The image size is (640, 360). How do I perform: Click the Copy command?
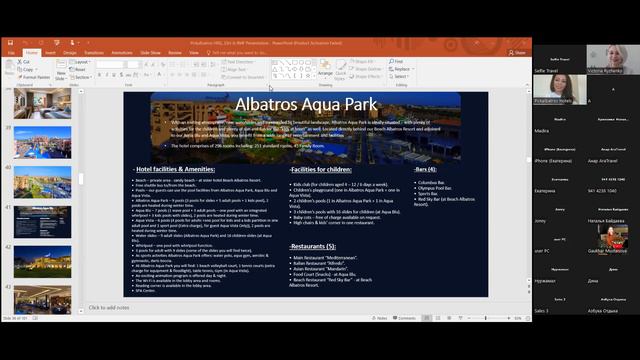point(26,69)
